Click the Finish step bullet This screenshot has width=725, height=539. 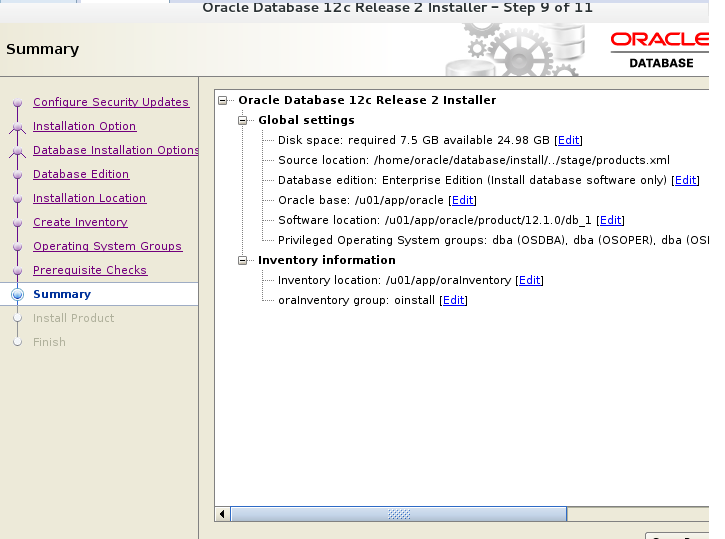click(x=18, y=343)
